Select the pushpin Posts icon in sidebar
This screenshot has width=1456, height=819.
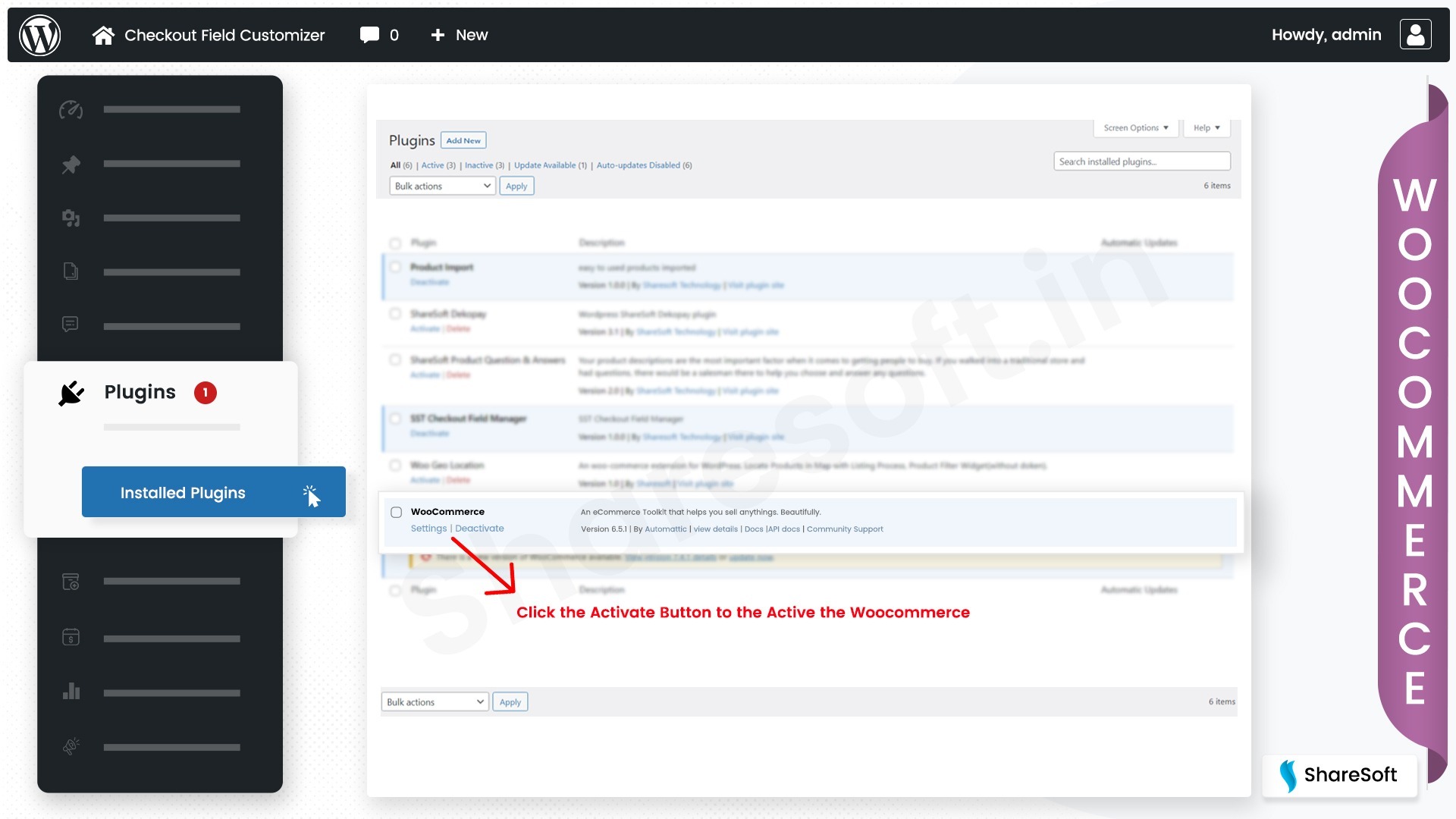click(x=71, y=164)
